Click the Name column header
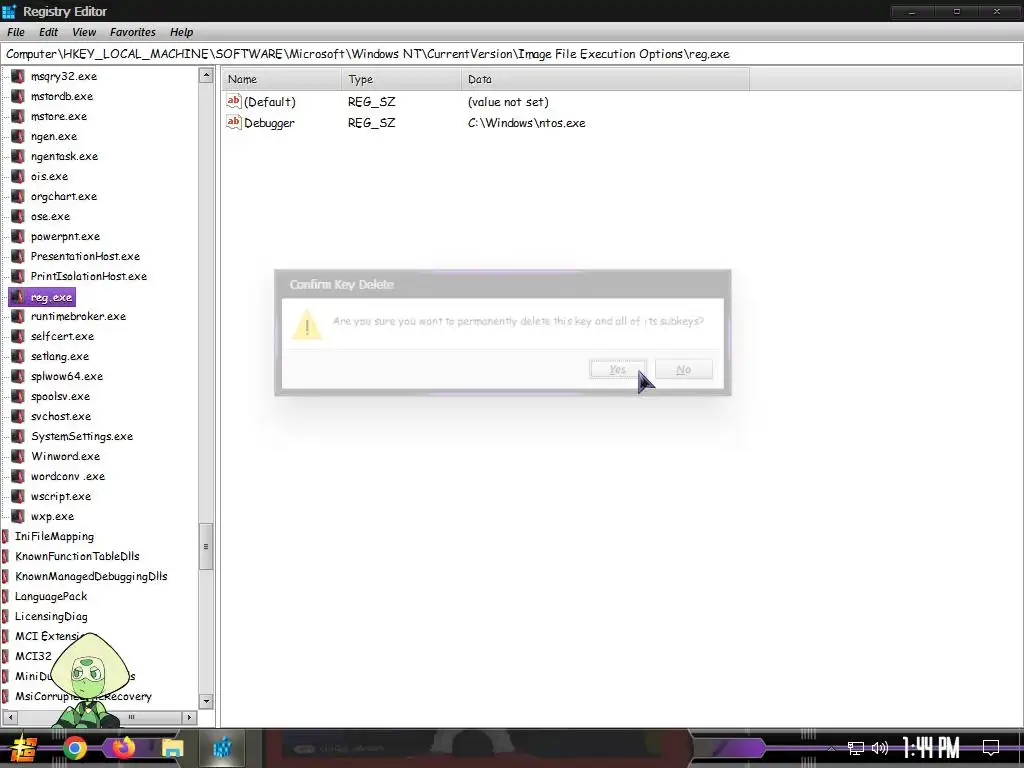Screen dimensions: 1024x768 coord(281,79)
